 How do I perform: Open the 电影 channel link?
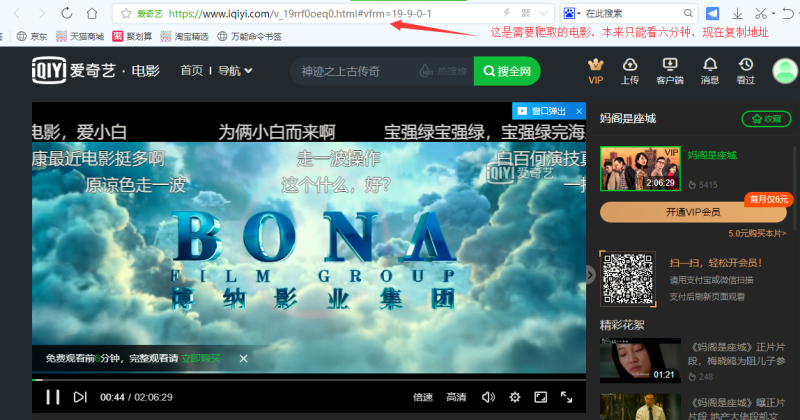(145, 70)
